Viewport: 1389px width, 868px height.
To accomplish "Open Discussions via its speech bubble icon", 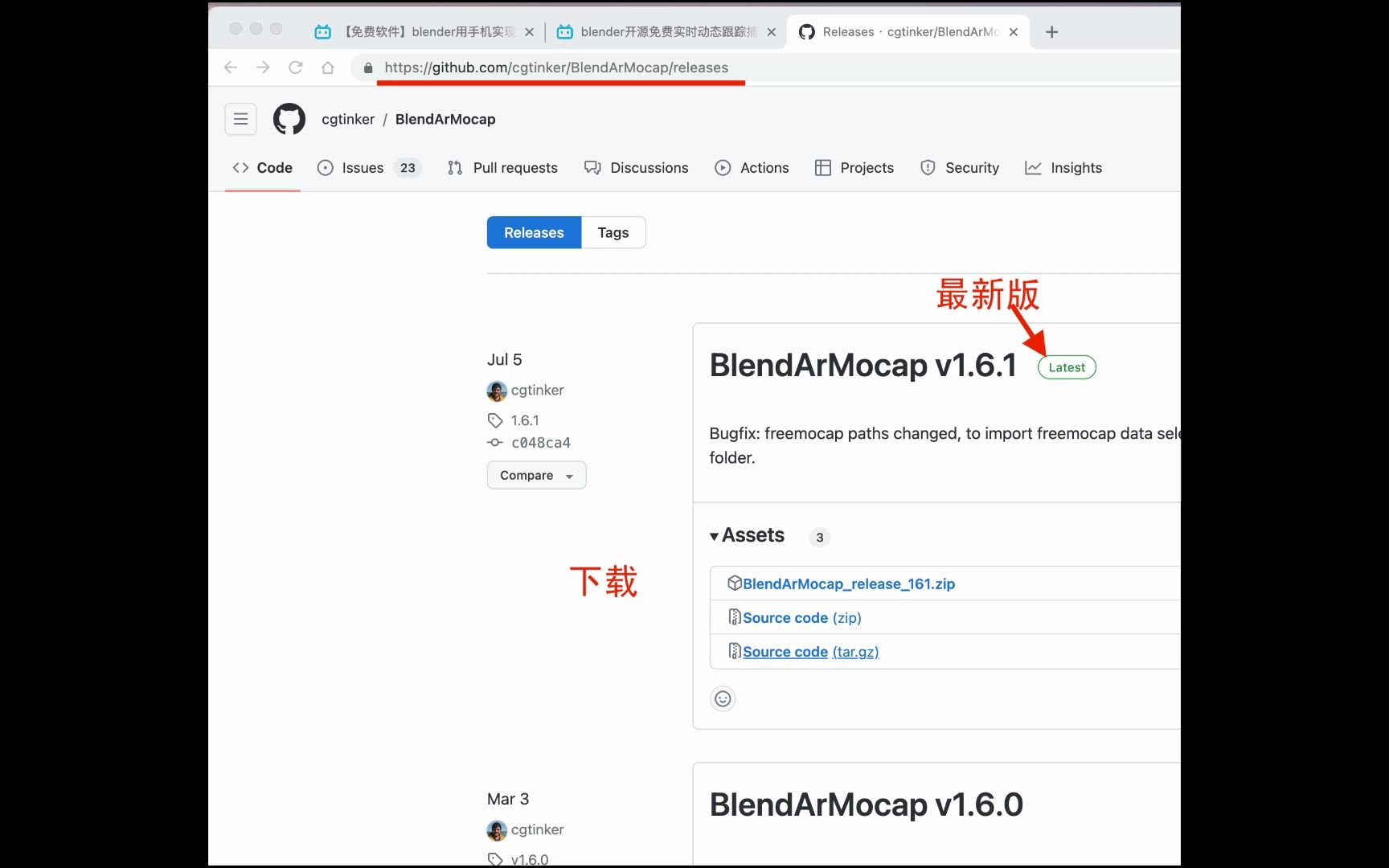I will [592, 168].
